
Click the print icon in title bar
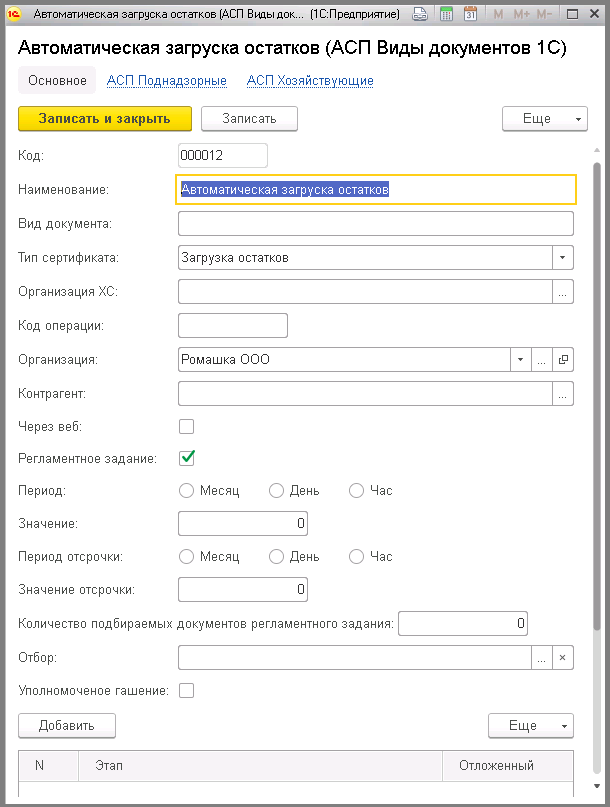pos(420,14)
